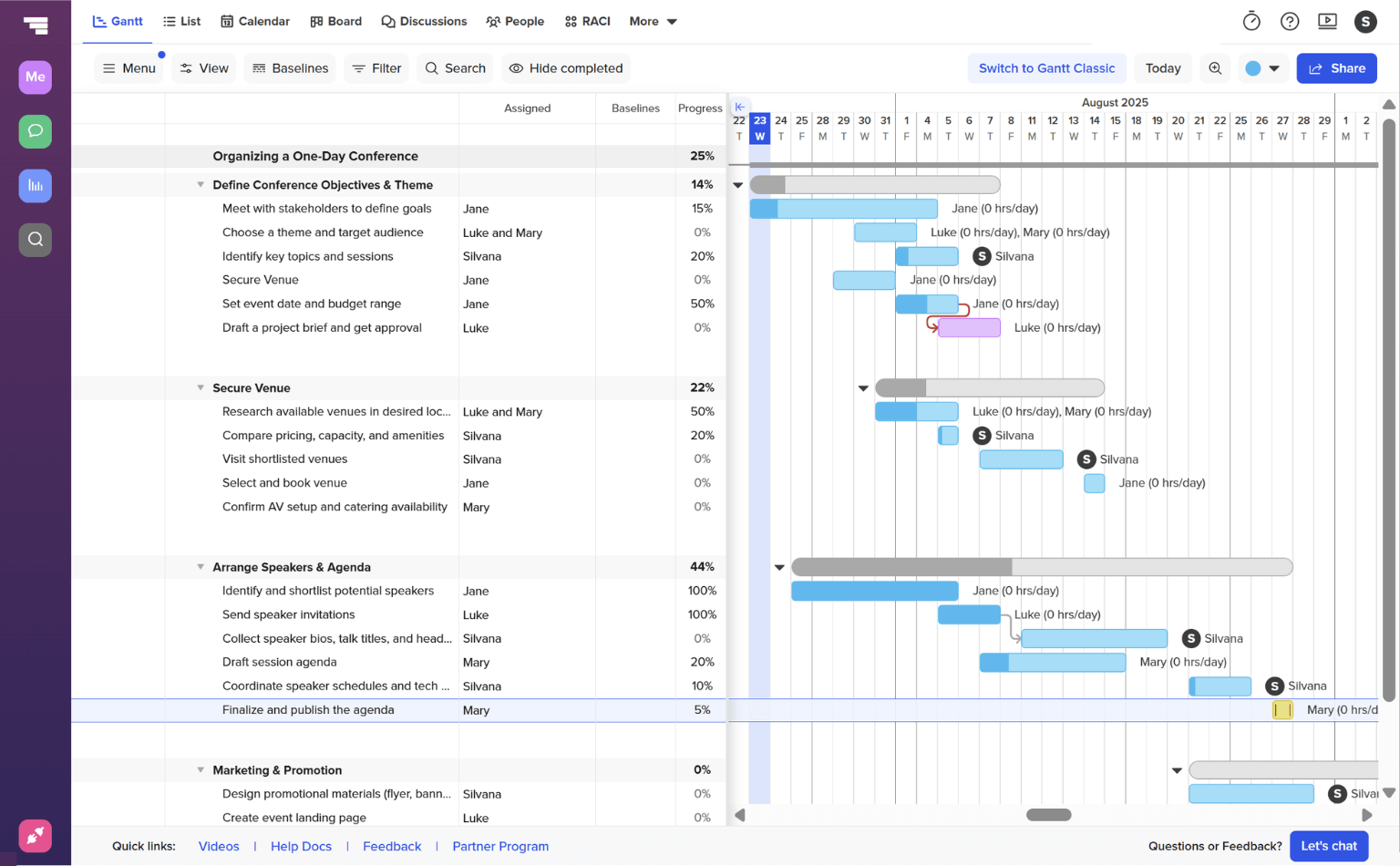Collapse the Secure Venue group

coord(200,387)
